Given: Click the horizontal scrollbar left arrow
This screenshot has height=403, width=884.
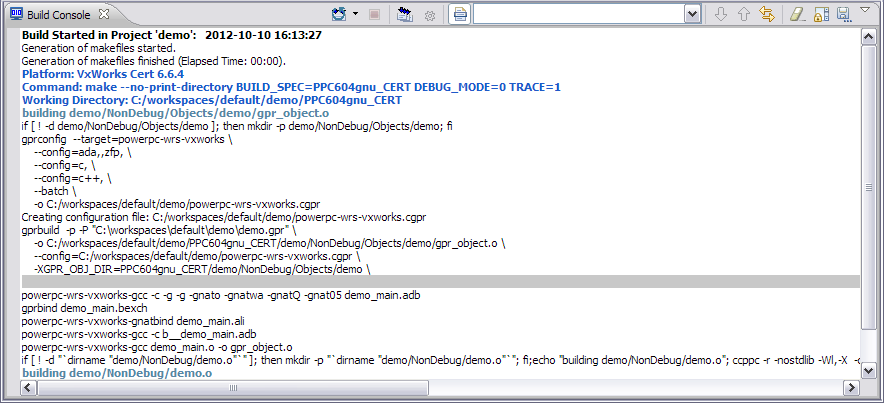Looking at the screenshot, I should [29, 388].
